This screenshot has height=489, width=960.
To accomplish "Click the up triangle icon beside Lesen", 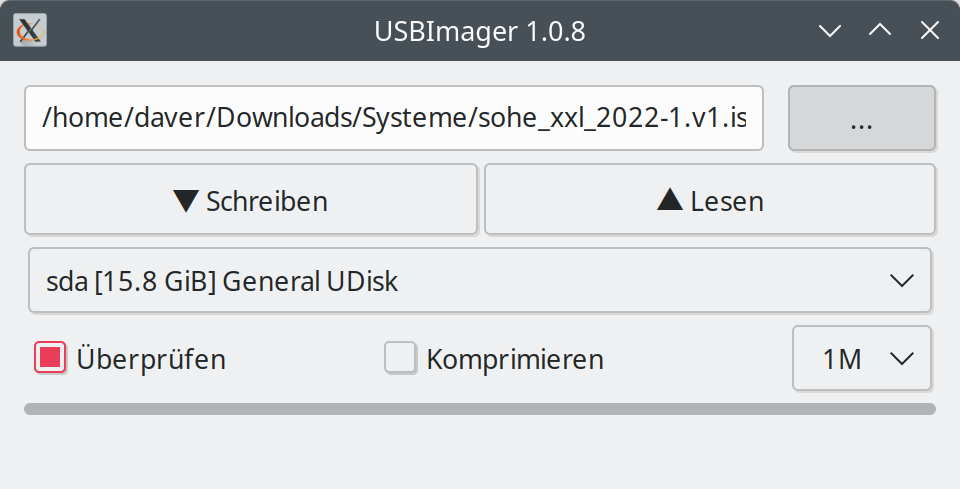I will [x=670, y=201].
